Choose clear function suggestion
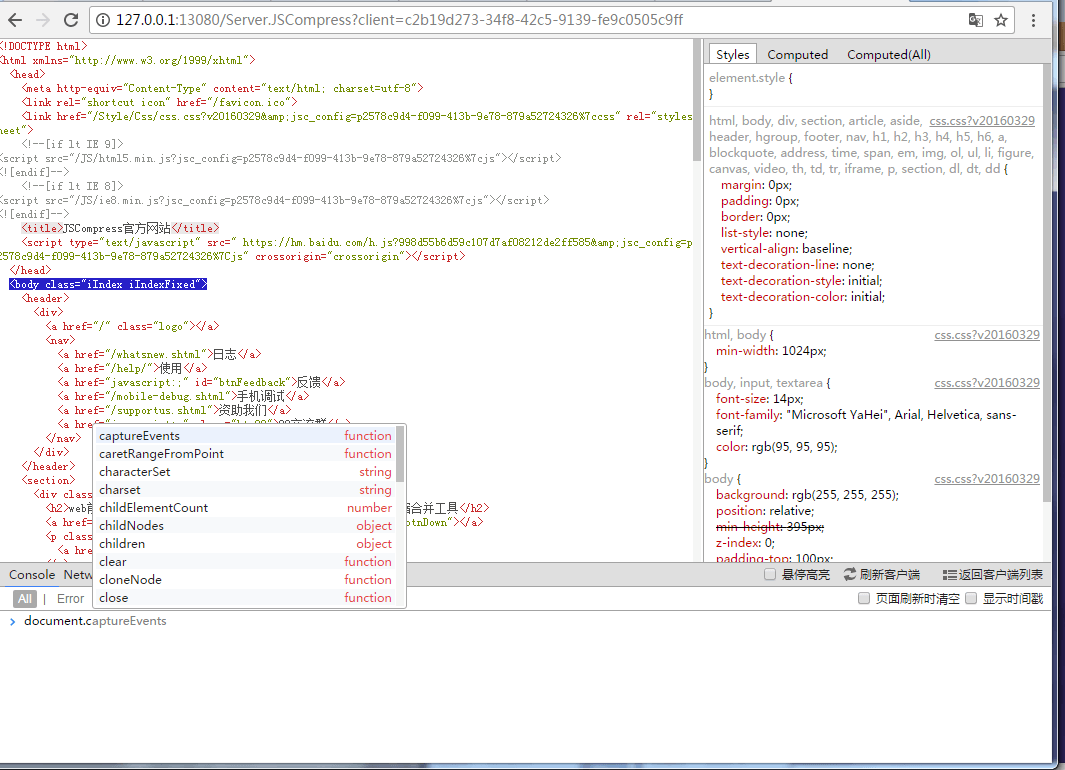Screen dimensions: 1065x770 coord(245,562)
